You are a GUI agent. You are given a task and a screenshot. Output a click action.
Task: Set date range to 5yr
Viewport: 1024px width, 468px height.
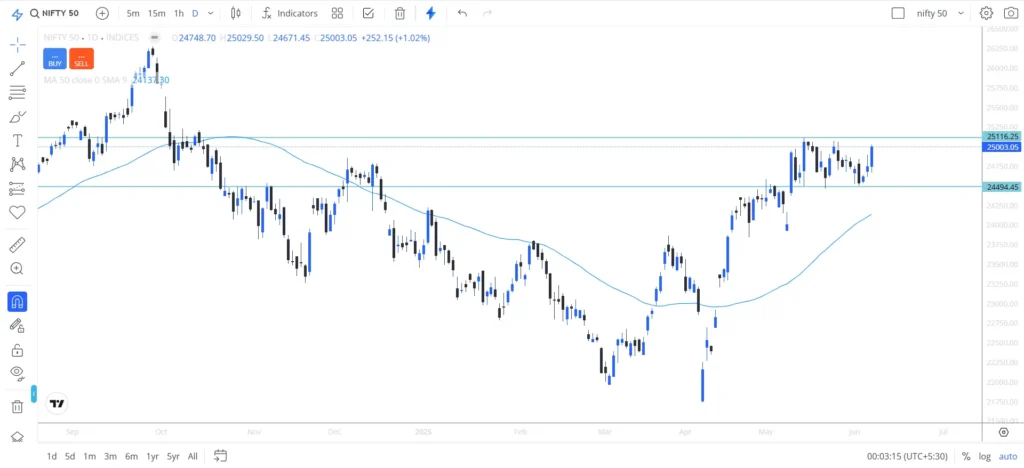pos(173,456)
